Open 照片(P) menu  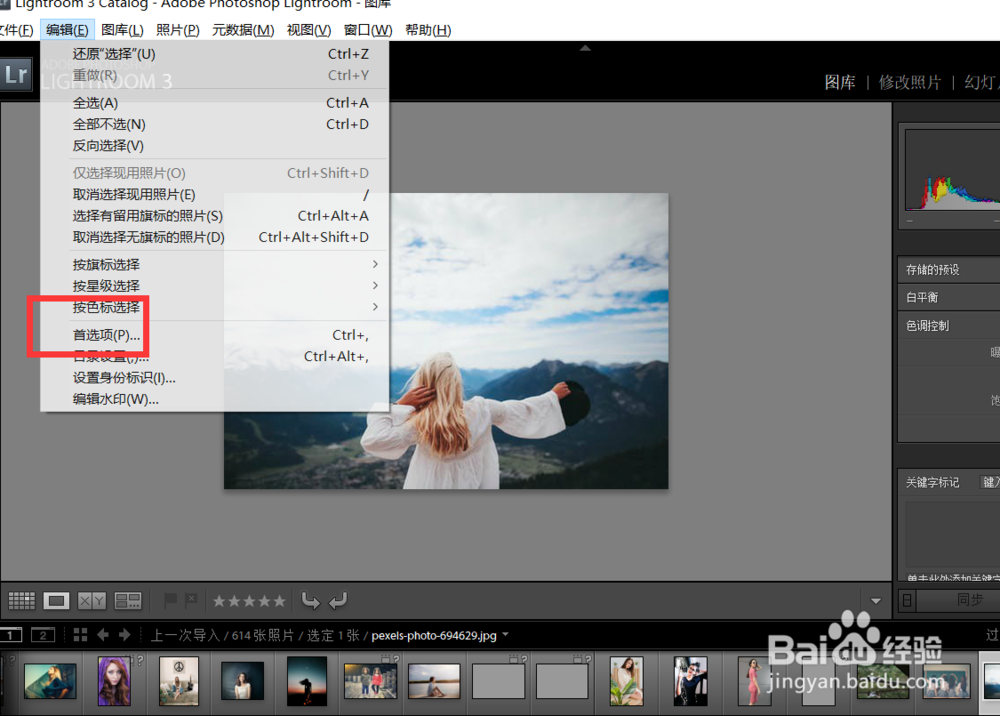click(x=178, y=30)
